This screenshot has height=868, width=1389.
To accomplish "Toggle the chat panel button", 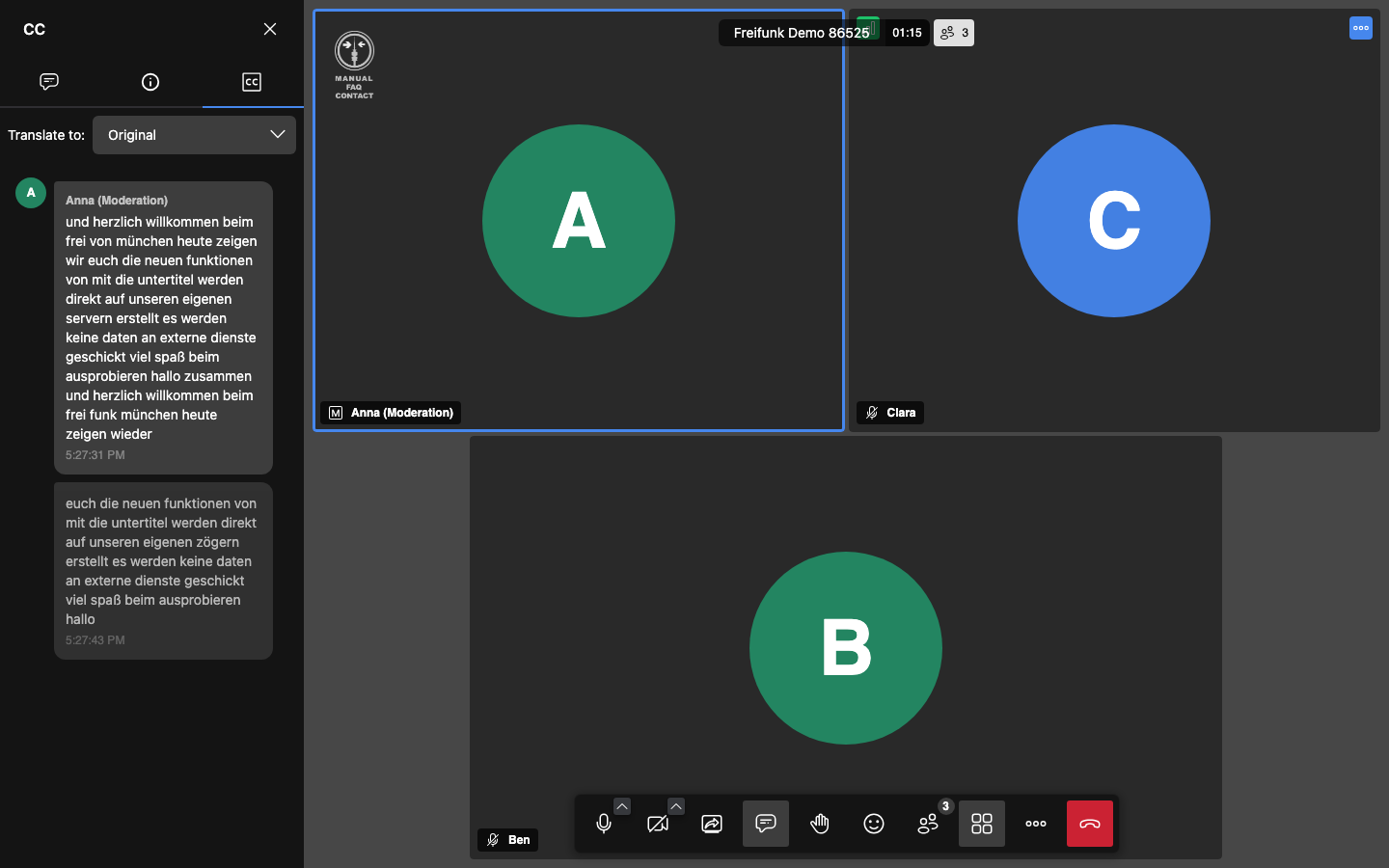I will click(x=766, y=824).
